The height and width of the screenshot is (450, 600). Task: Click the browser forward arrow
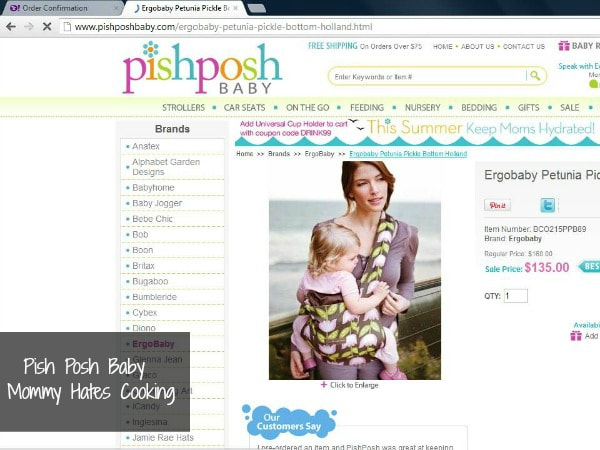pos(29,26)
